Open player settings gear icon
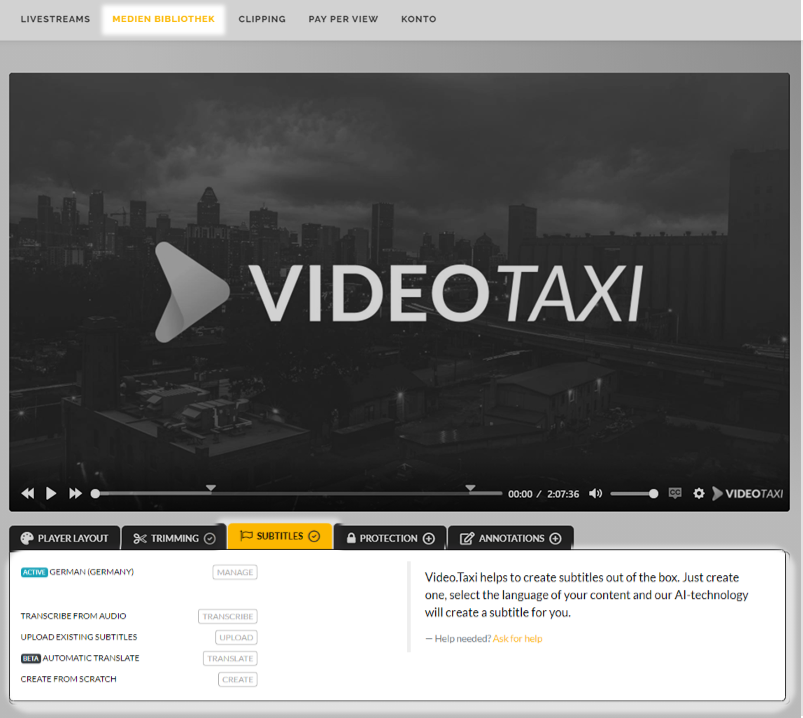This screenshot has height=718, width=803. click(x=699, y=493)
